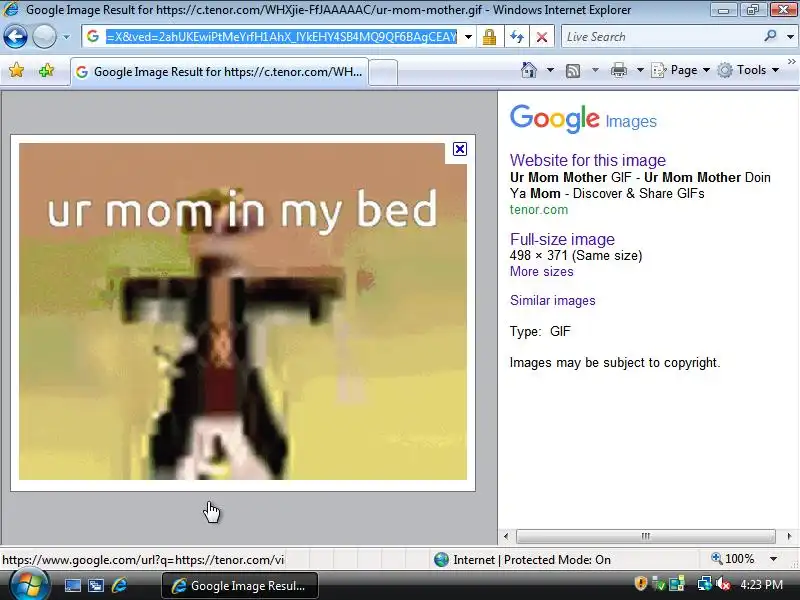Click Show Desktop quick launch icon

click(72, 586)
